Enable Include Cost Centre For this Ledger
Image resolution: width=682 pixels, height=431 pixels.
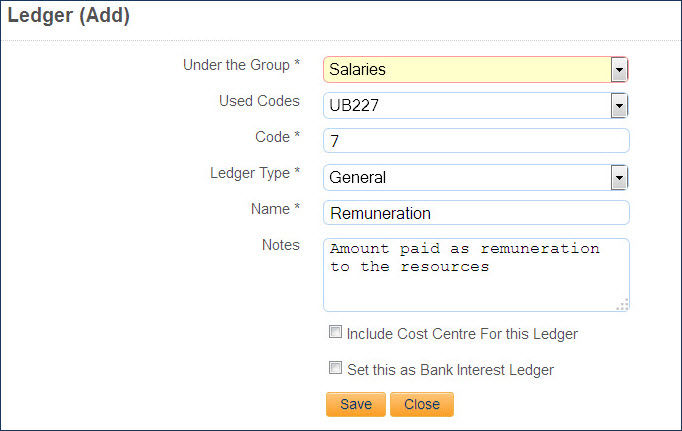click(x=335, y=332)
